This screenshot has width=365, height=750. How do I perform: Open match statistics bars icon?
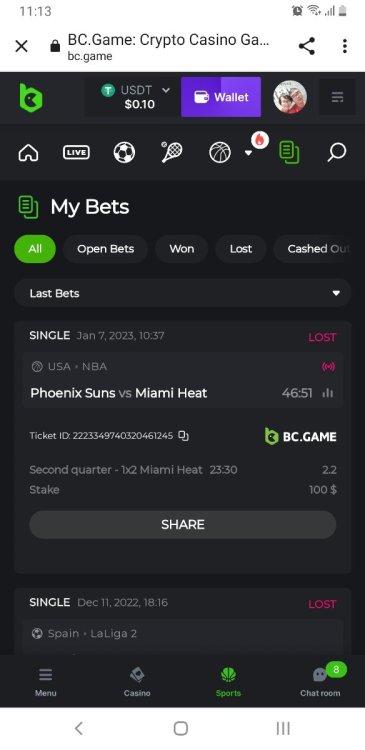328,393
